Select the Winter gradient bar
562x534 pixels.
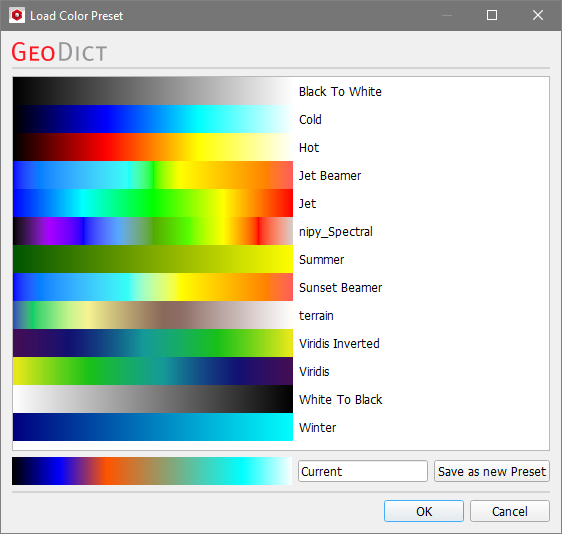(153, 426)
